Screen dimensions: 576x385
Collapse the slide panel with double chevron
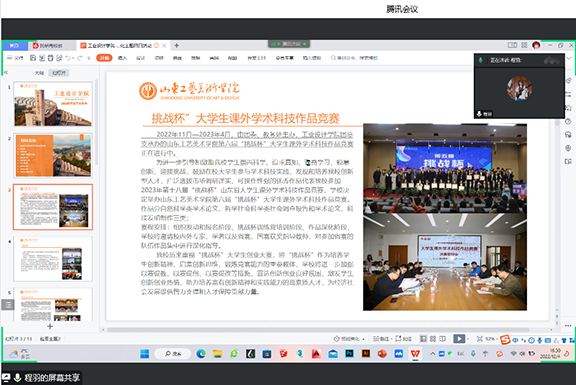(6, 72)
